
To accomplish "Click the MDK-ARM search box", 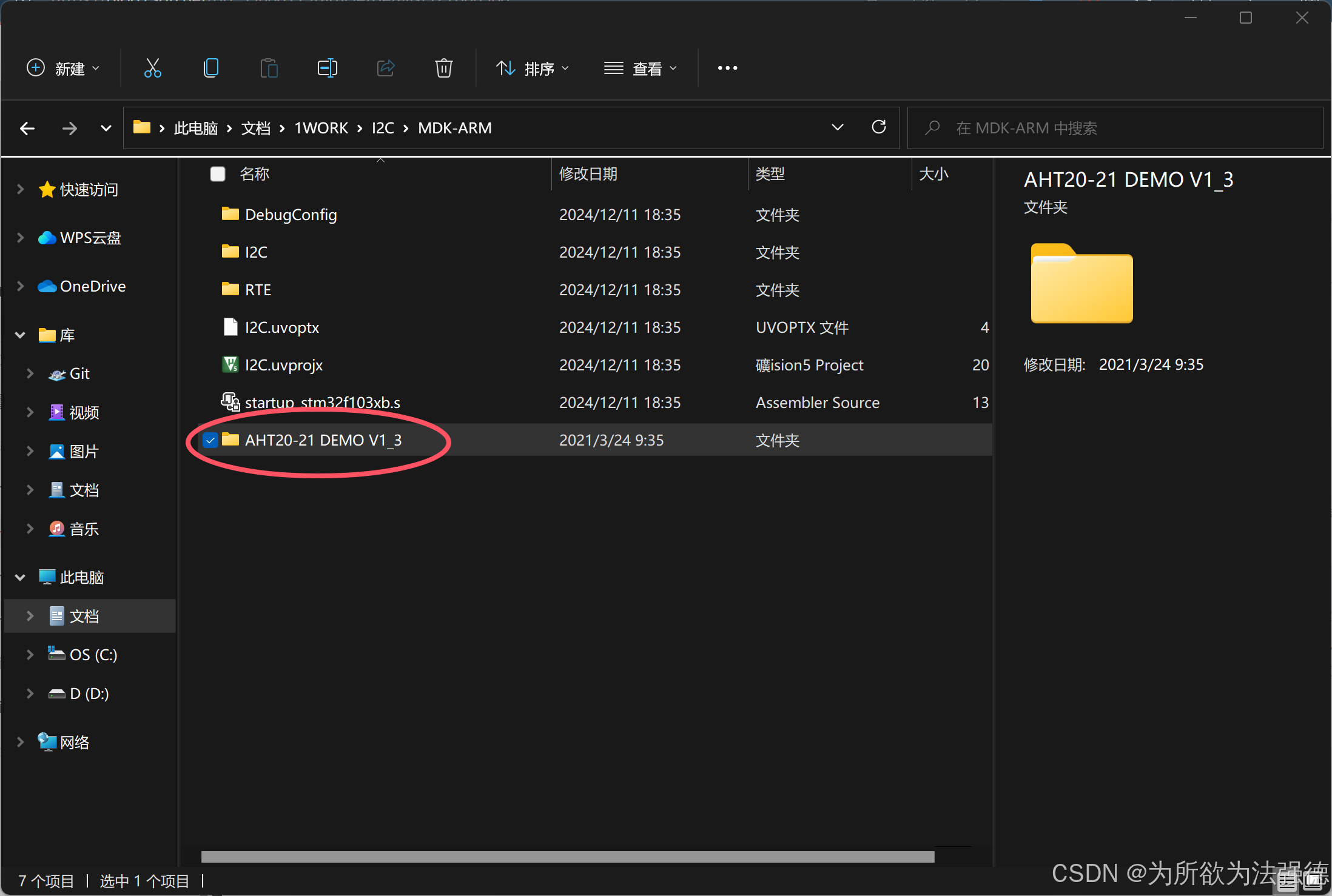I will pos(1116,128).
